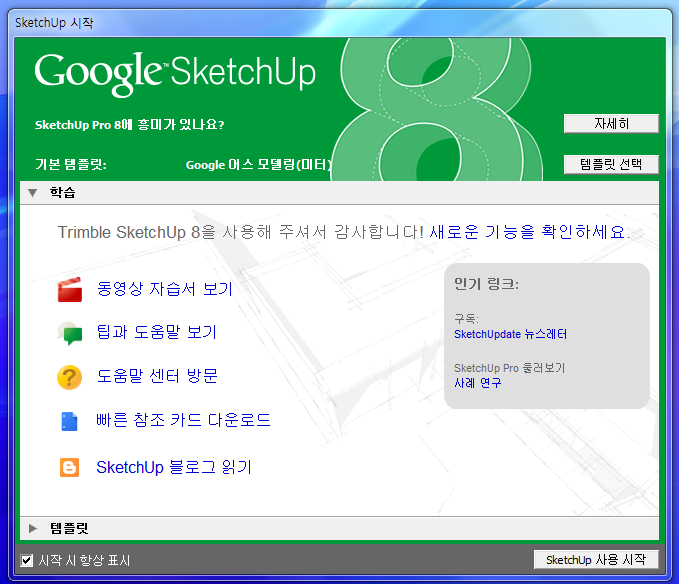This screenshot has height=584, width=679.
Task: Open the 빠른 참조 카드 다운로드 link
Action: tap(183, 420)
